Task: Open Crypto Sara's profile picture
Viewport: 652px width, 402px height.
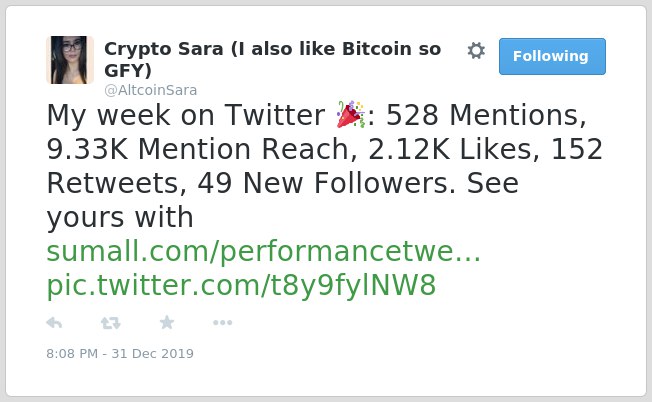Action: click(x=70, y=60)
